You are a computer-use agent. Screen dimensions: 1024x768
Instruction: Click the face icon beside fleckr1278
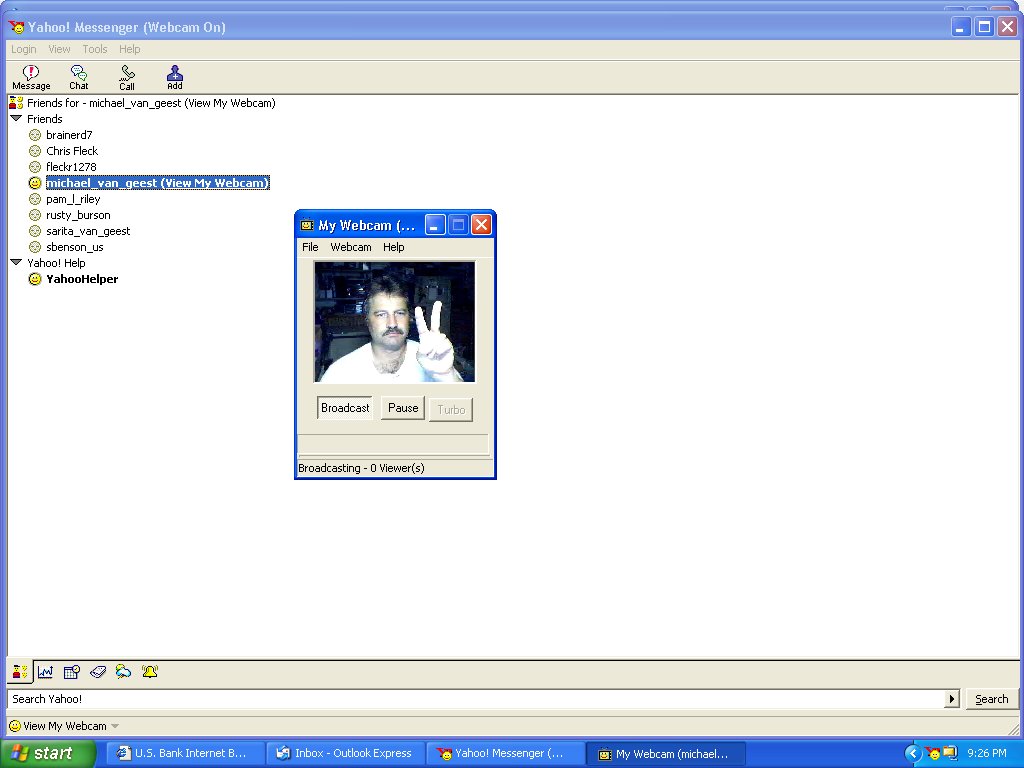35,167
